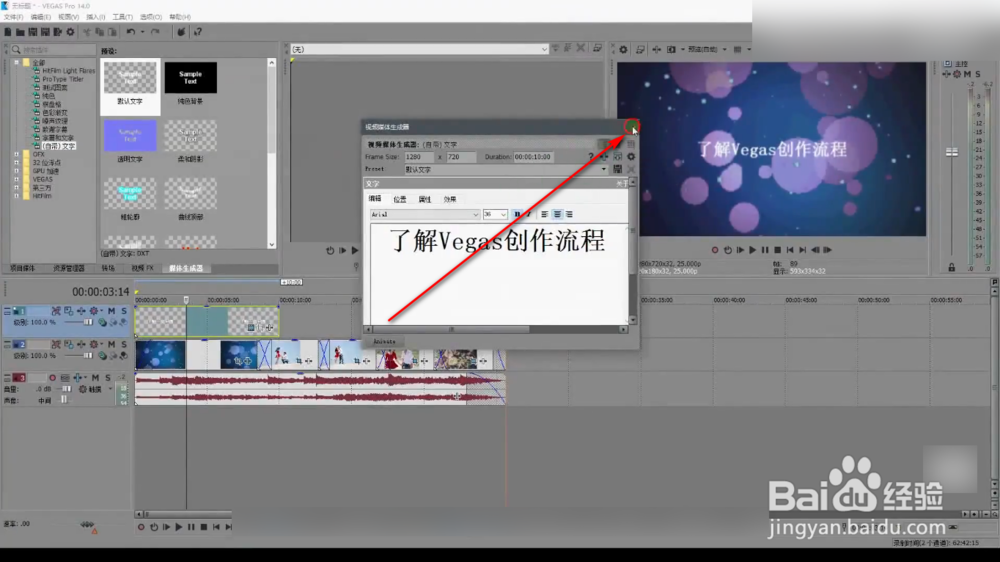Switch to the 项目媒体 panel tab

pos(22,269)
